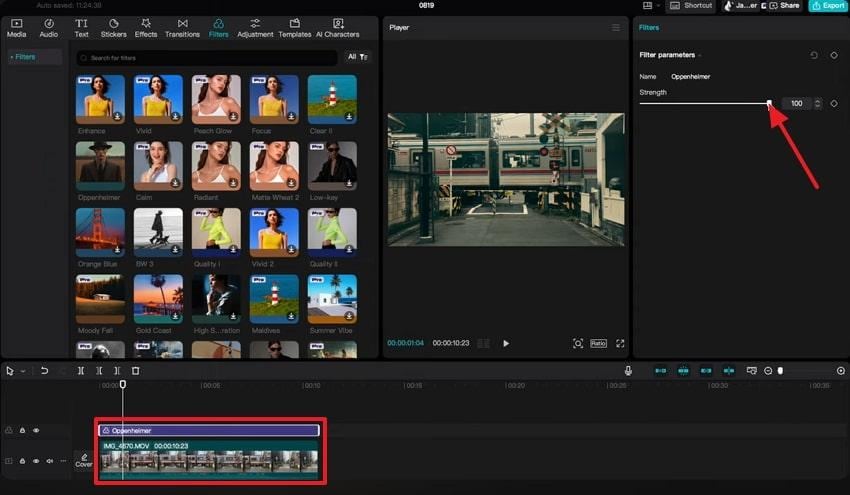Open the Audio tab
The width and height of the screenshot is (850, 495).
pos(49,28)
